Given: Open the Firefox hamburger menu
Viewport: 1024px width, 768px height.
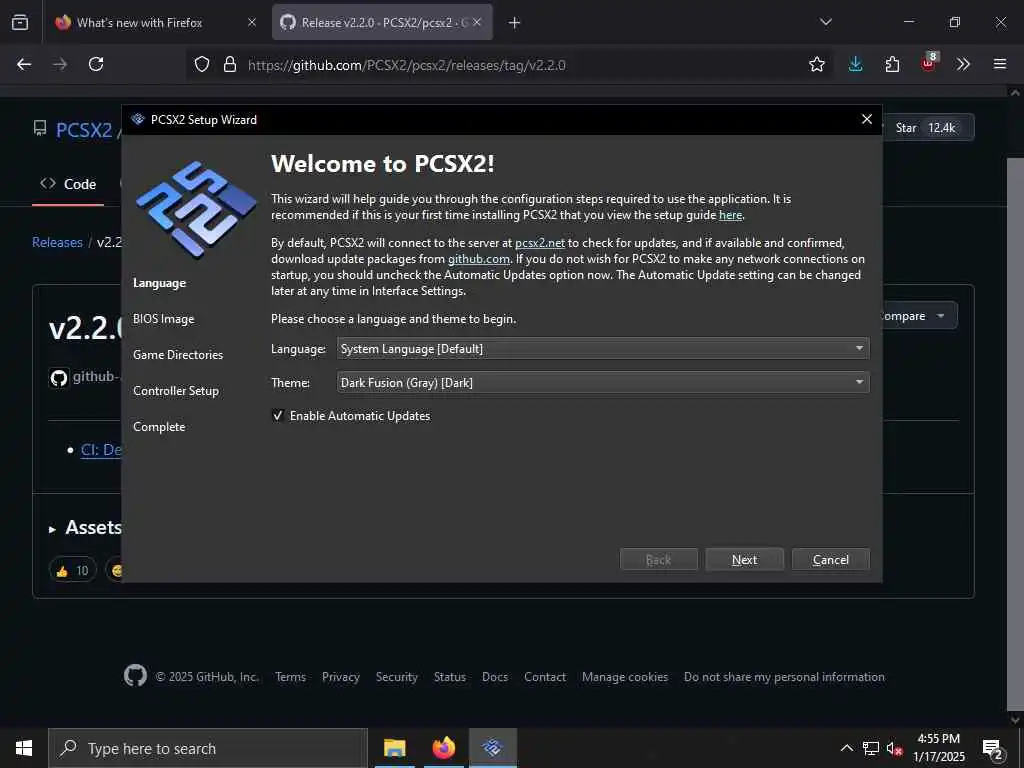Looking at the screenshot, I should point(1000,64).
